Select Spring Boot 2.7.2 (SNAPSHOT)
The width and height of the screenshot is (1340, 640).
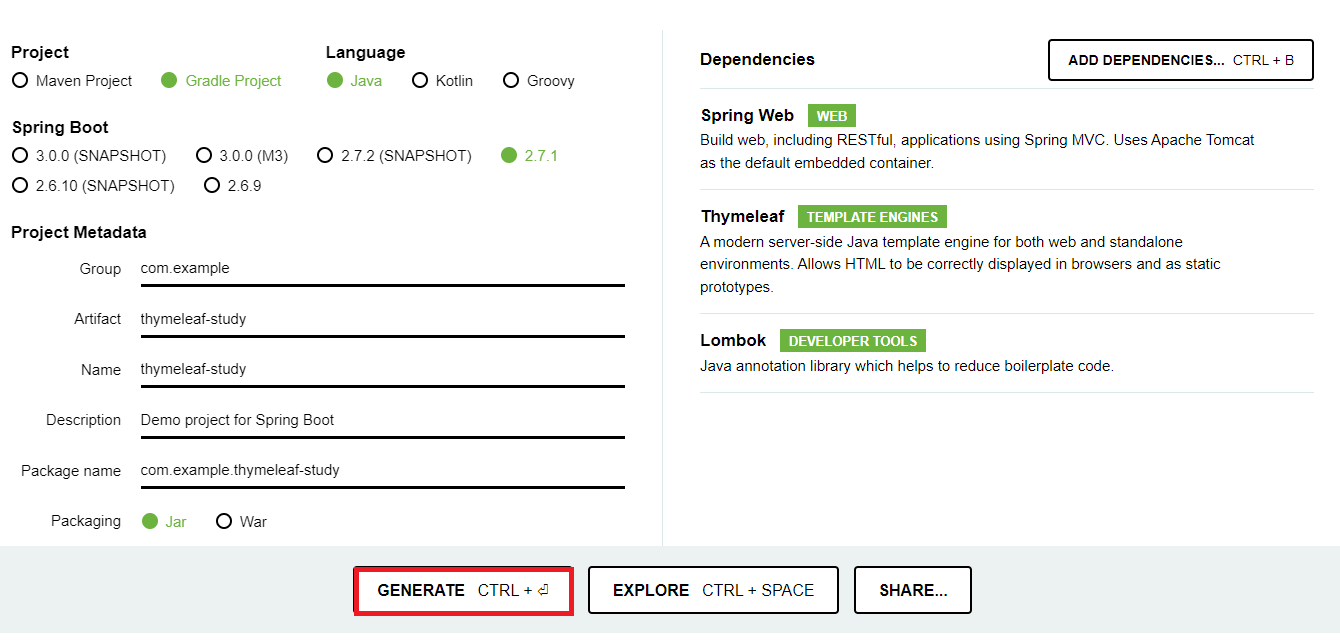tap(394, 156)
